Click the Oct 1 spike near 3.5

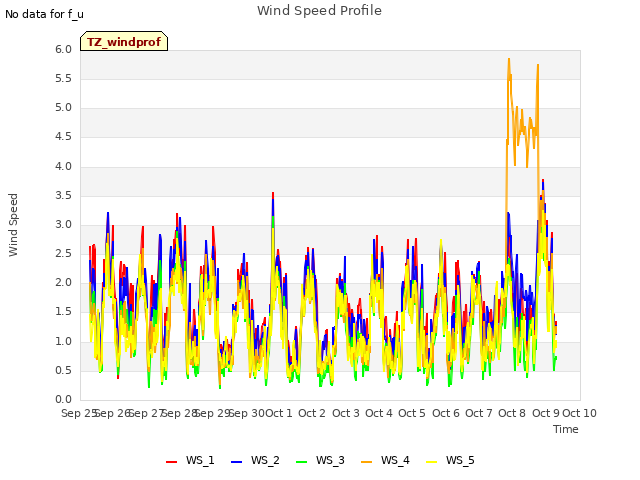pyautogui.click(x=273, y=194)
